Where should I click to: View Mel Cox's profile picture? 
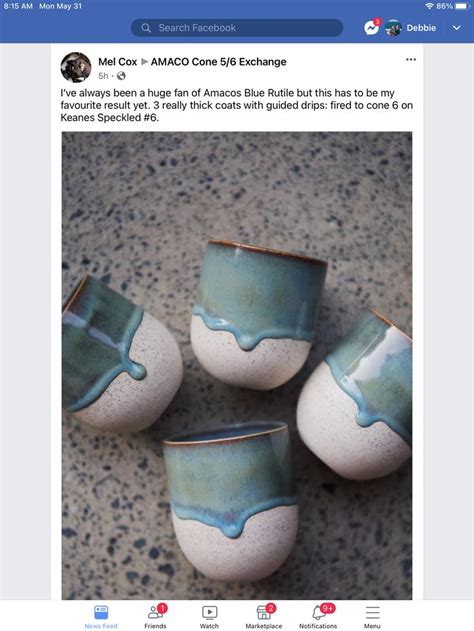[76, 67]
